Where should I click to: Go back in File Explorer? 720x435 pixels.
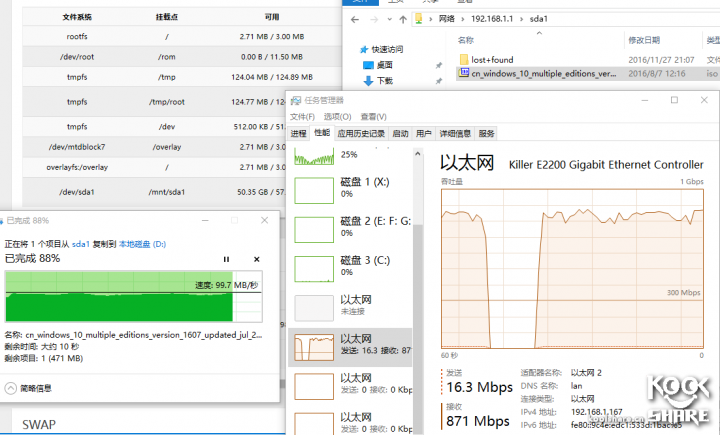tap(354, 19)
